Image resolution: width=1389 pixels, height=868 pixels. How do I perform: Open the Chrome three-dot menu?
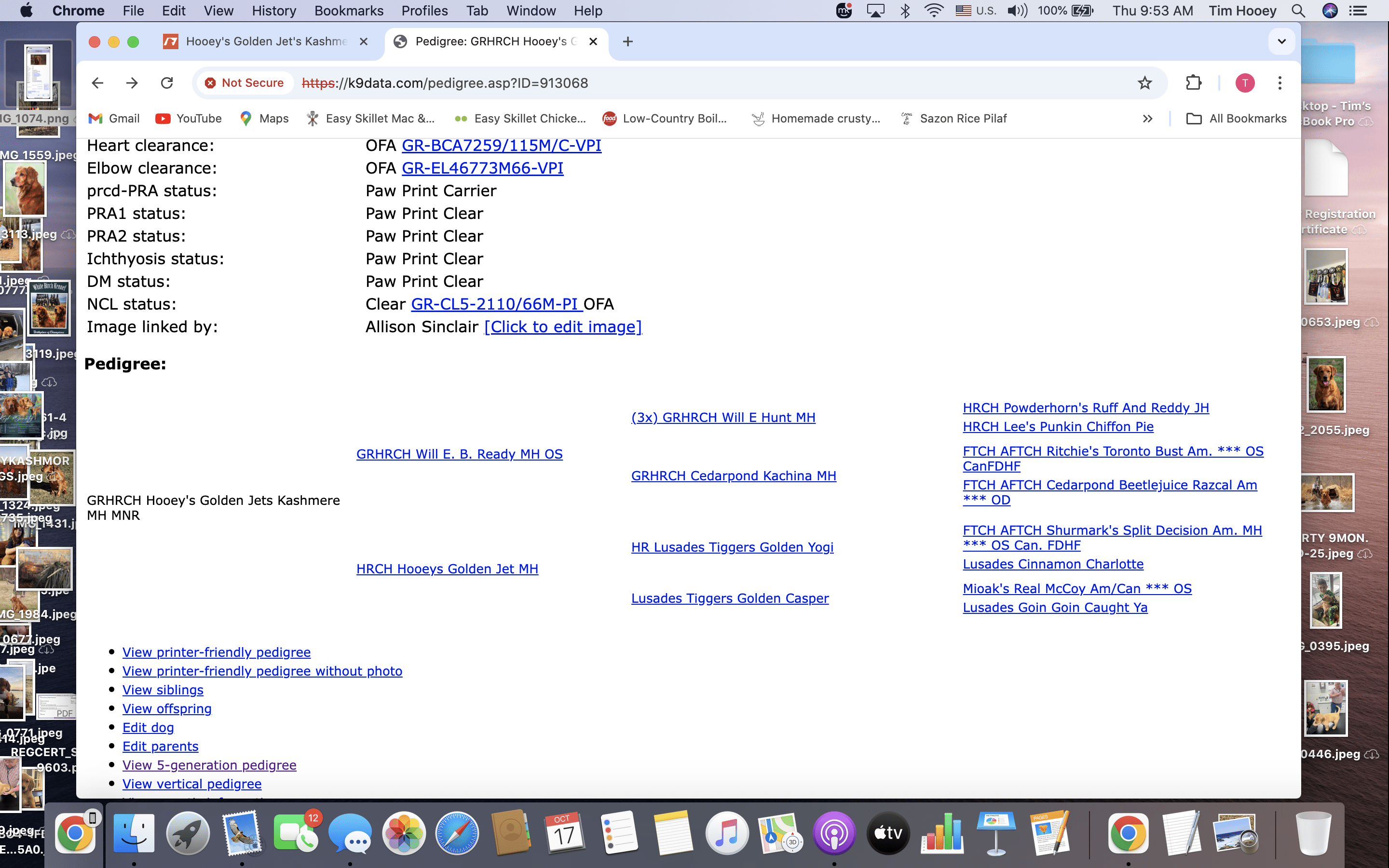1280,82
